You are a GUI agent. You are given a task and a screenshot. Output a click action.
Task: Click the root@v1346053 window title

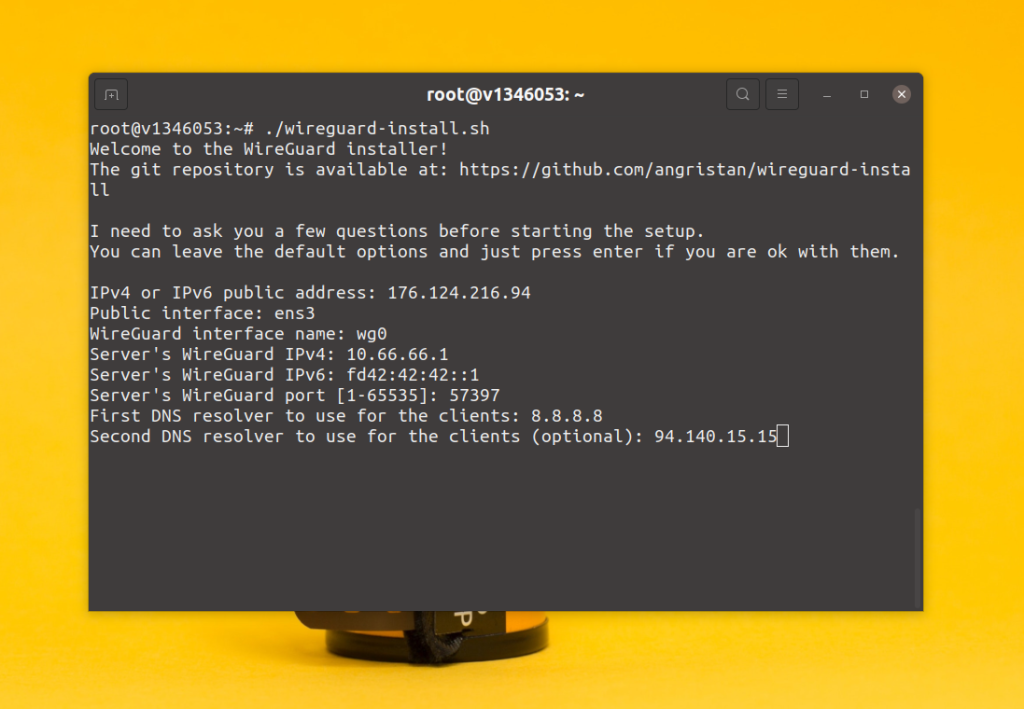[x=505, y=95]
